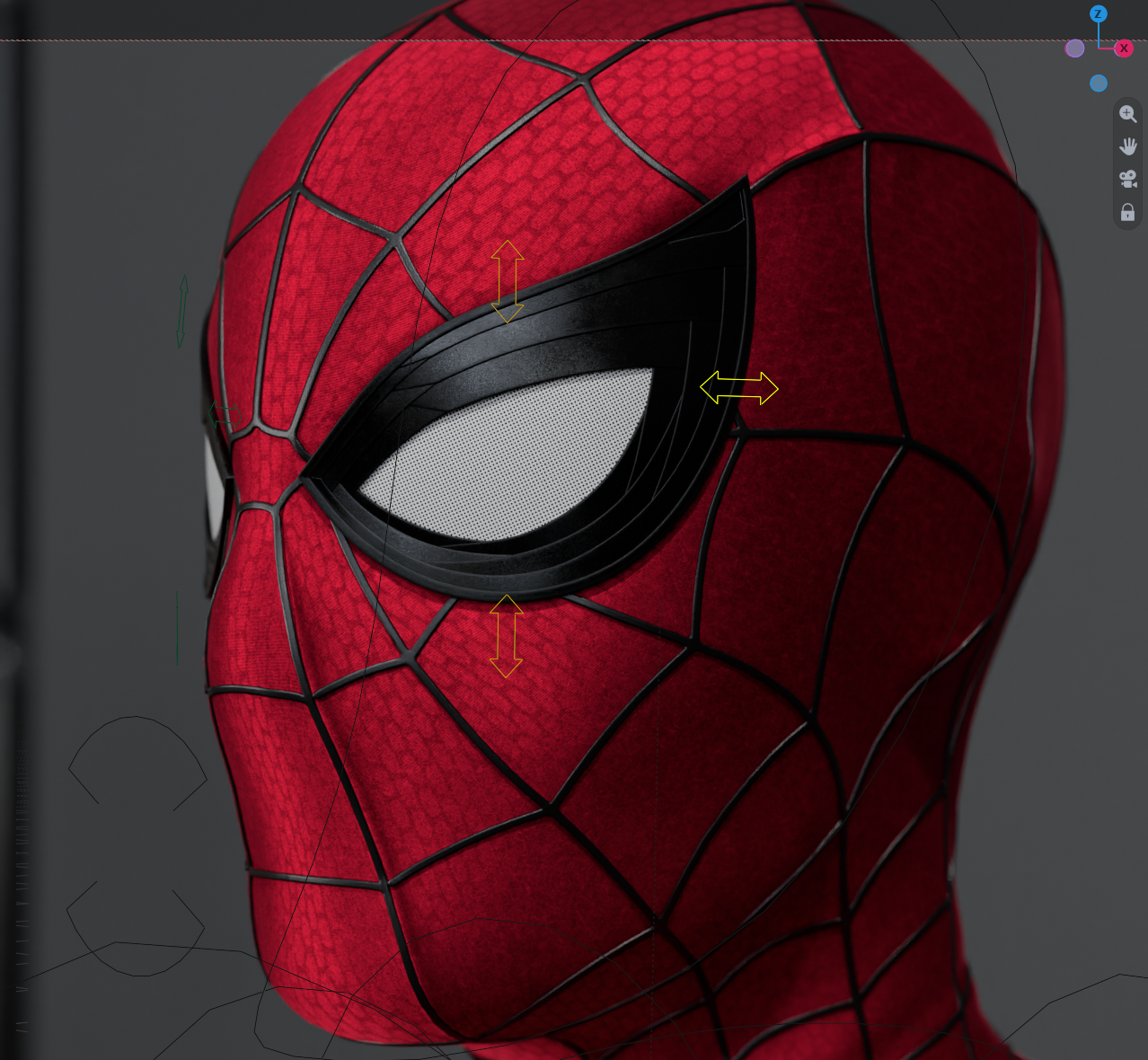Select the upper eyelid vertical arrow control
The height and width of the screenshot is (1060, 1148).
pyautogui.click(x=508, y=281)
